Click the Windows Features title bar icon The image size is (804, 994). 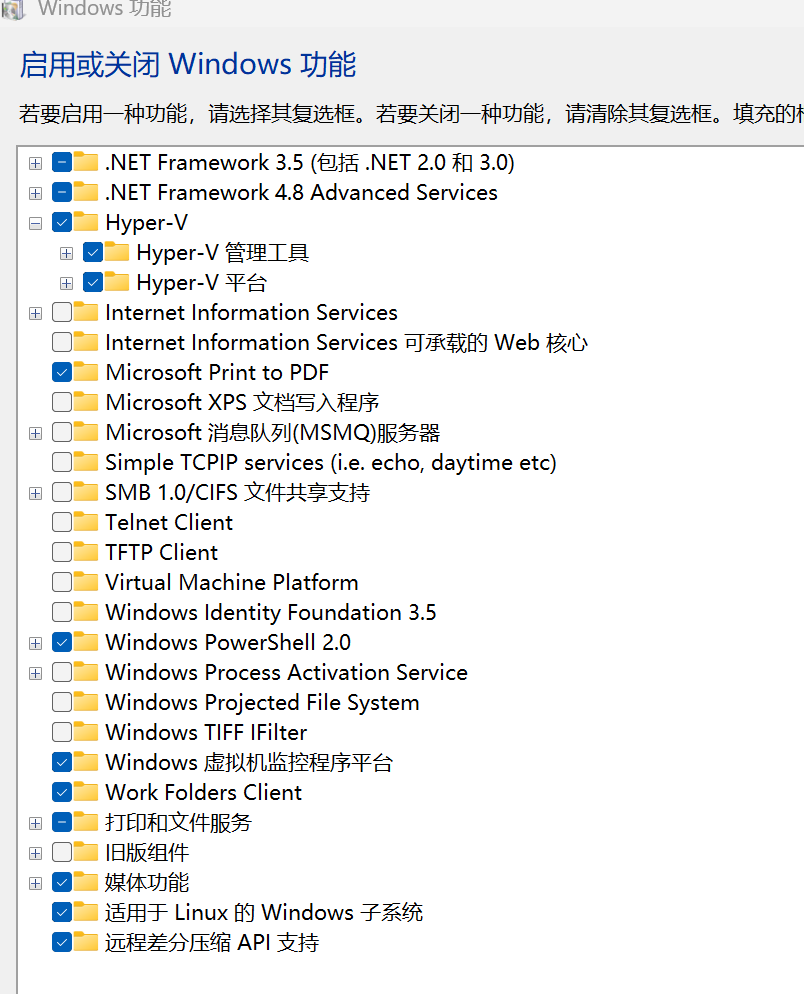12,9
